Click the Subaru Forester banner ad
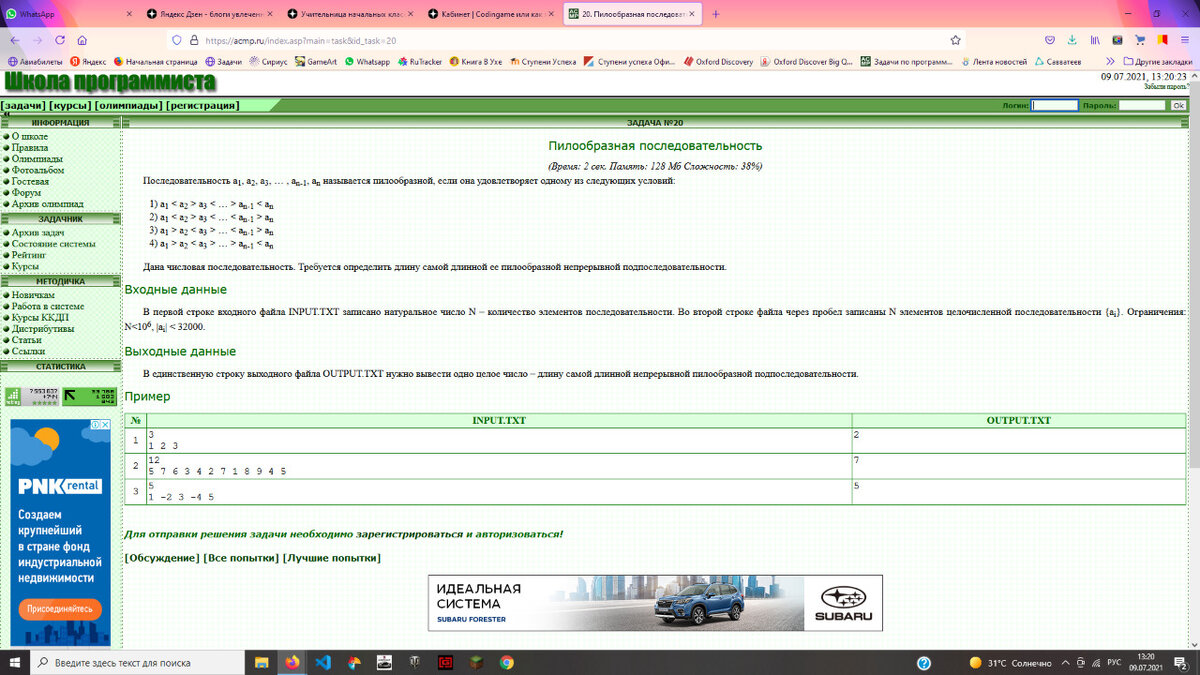The width and height of the screenshot is (1200, 675). (655, 603)
